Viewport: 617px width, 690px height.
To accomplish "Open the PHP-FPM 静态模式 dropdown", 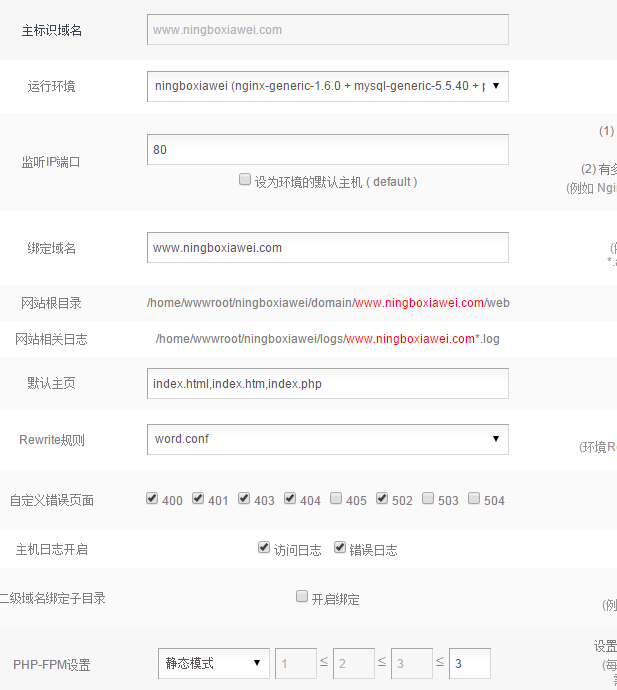I will 213,663.
